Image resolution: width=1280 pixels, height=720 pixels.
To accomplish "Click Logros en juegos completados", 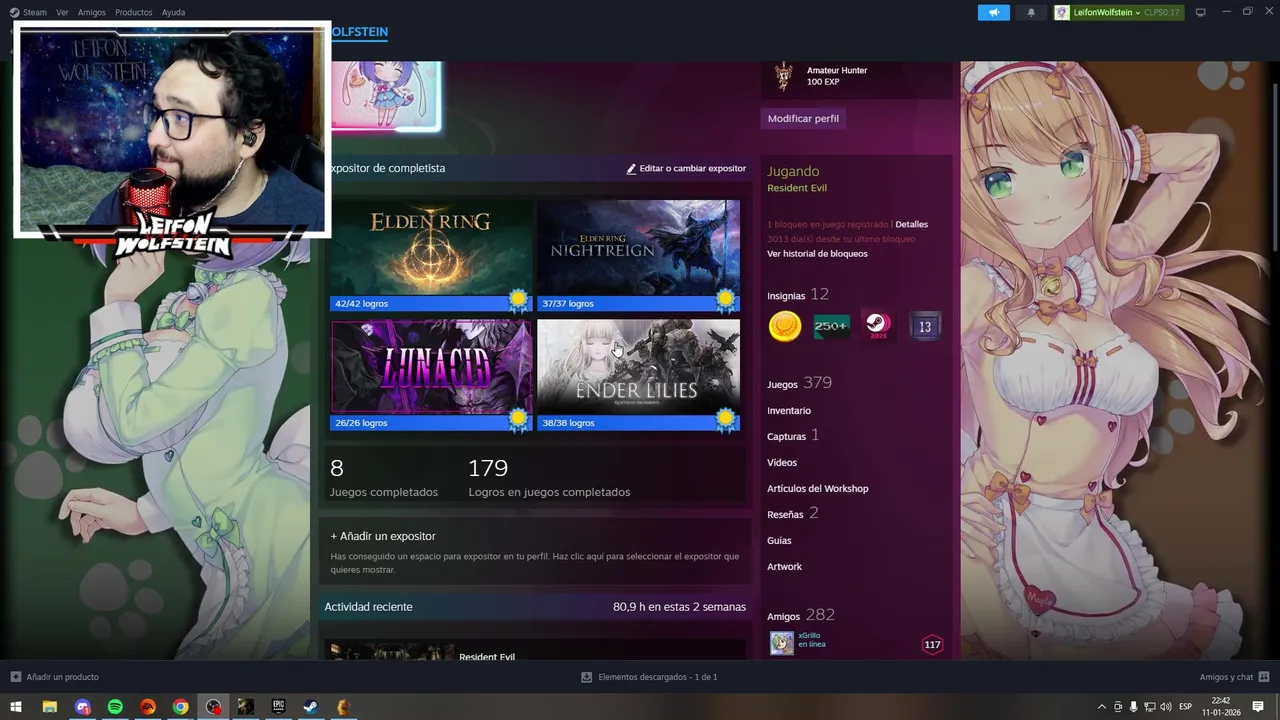I will pyautogui.click(x=549, y=492).
